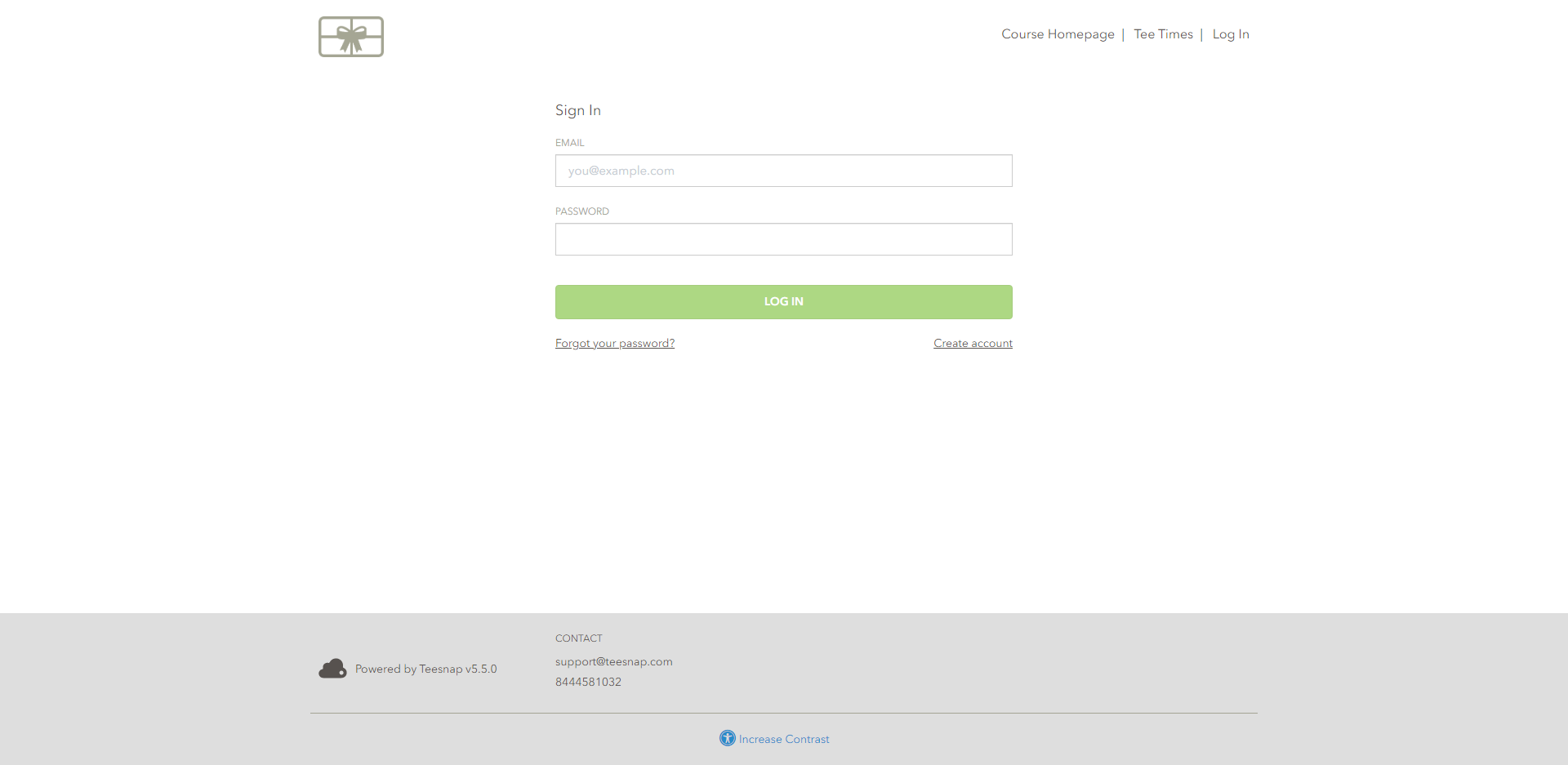Click the Increase Contrast link
Screen dimensions: 1568x765
784,739
